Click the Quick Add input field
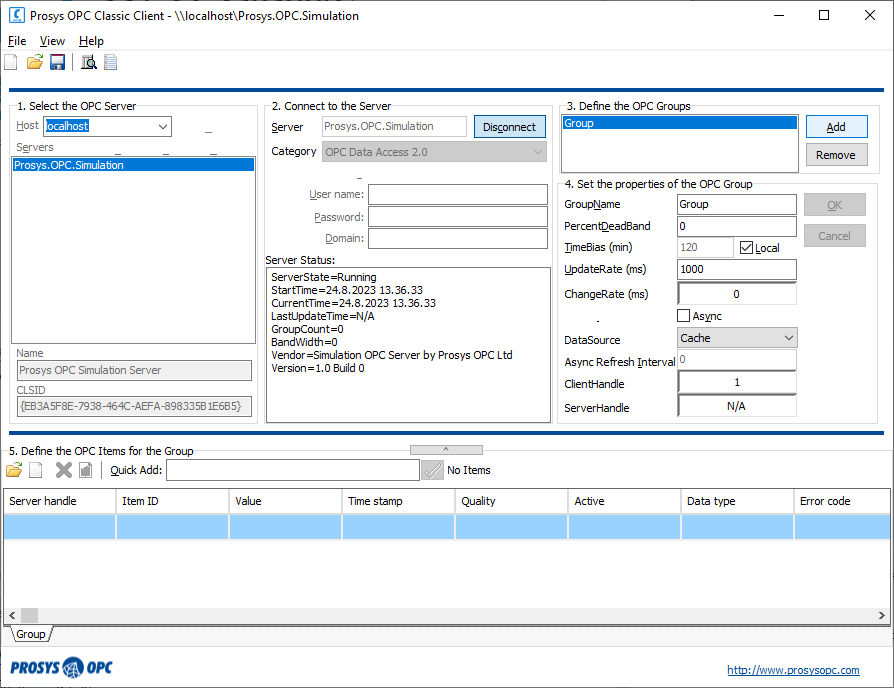The image size is (894, 688). (293, 470)
